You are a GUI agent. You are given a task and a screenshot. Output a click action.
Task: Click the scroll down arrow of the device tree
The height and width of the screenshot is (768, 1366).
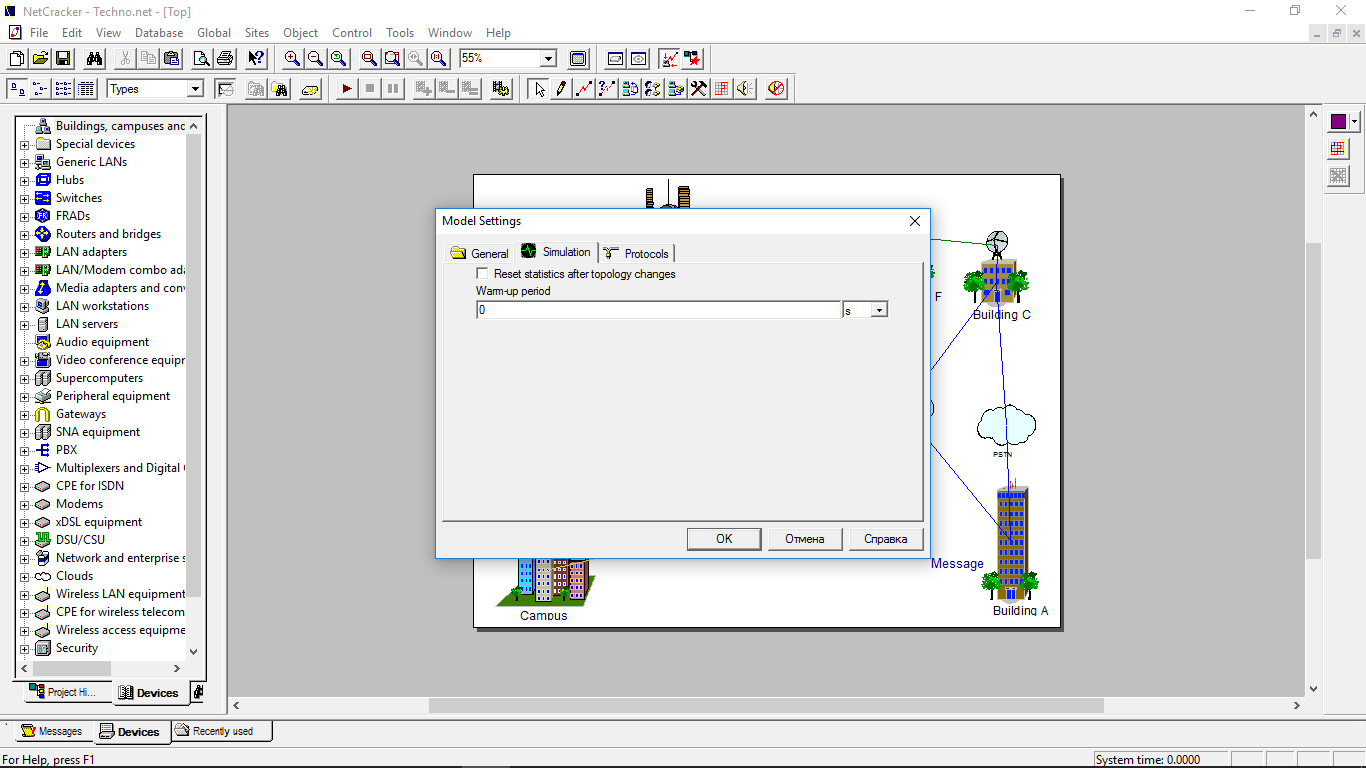[x=193, y=651]
